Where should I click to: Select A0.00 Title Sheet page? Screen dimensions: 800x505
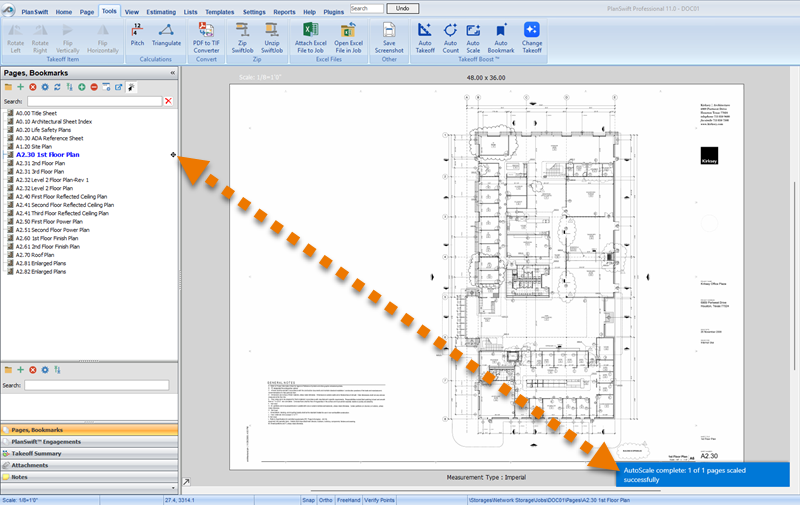pyautogui.click(x=36, y=113)
